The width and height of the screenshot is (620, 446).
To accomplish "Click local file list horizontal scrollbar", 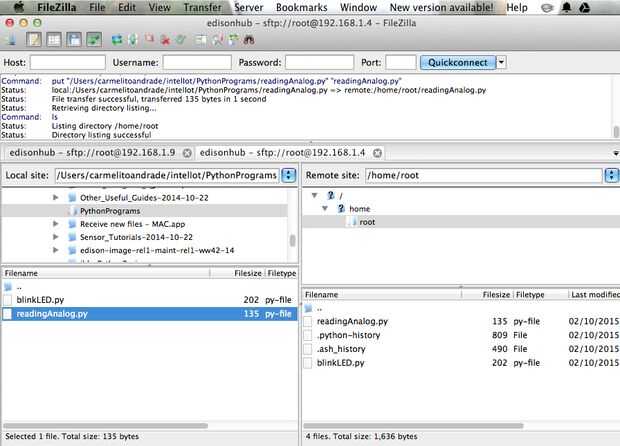I will 106,426.
